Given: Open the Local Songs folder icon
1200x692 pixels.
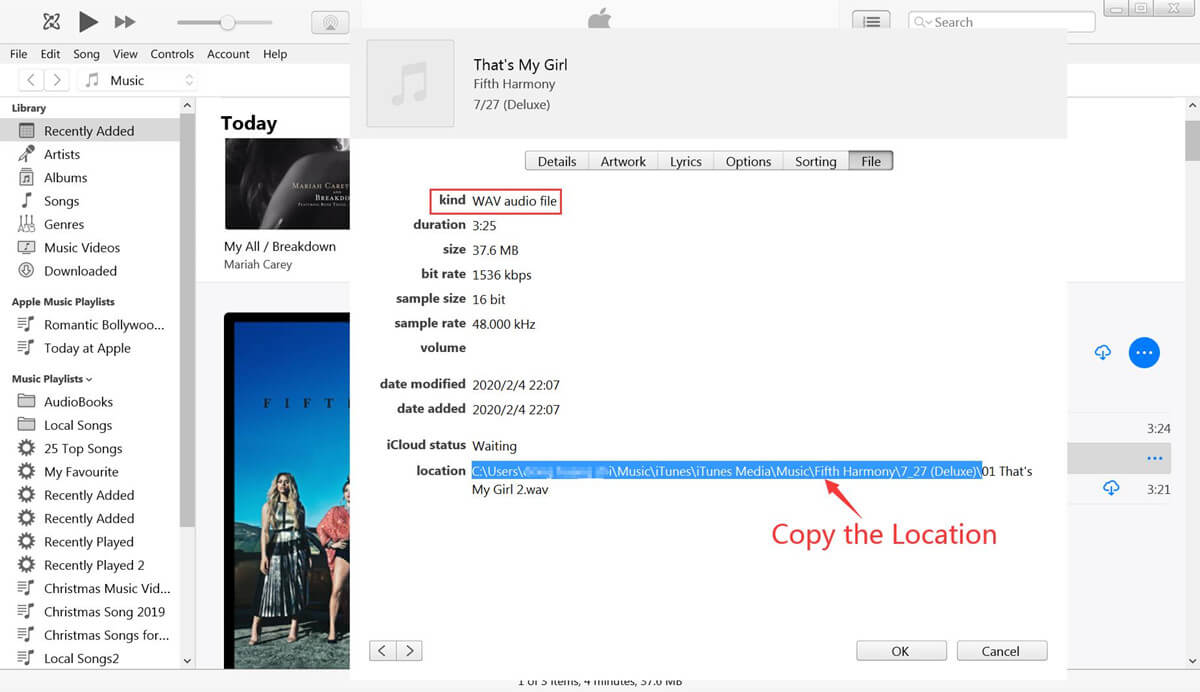Looking at the screenshot, I should tap(26, 425).
